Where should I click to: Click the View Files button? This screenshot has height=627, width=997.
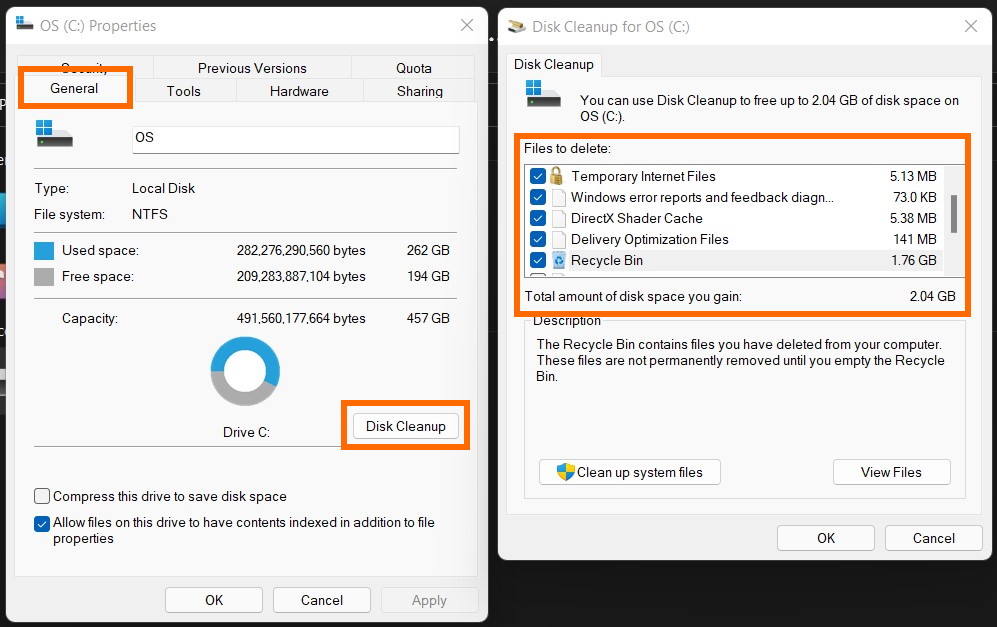(x=891, y=472)
